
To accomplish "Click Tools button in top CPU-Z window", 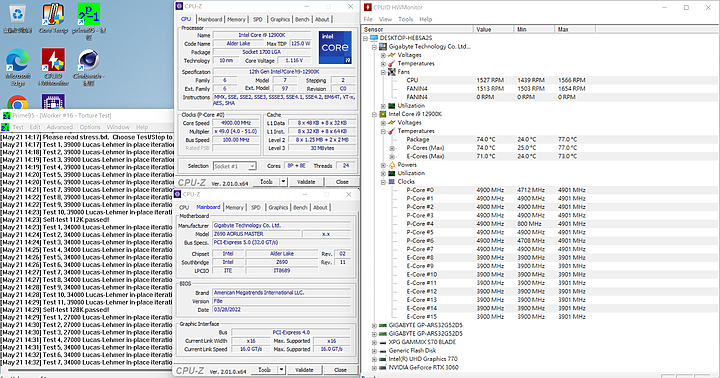I will [x=266, y=182].
